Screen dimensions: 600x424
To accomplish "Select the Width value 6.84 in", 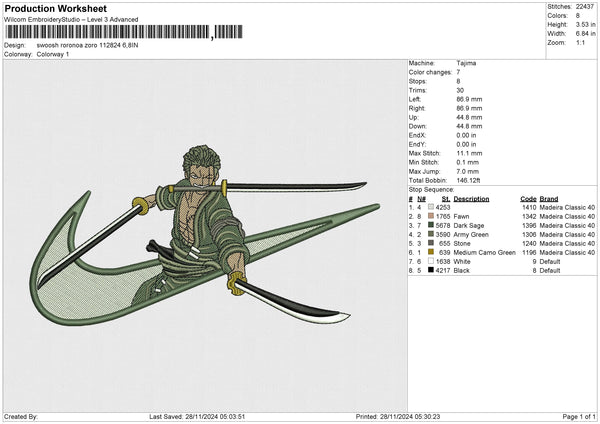I will tap(585, 34).
